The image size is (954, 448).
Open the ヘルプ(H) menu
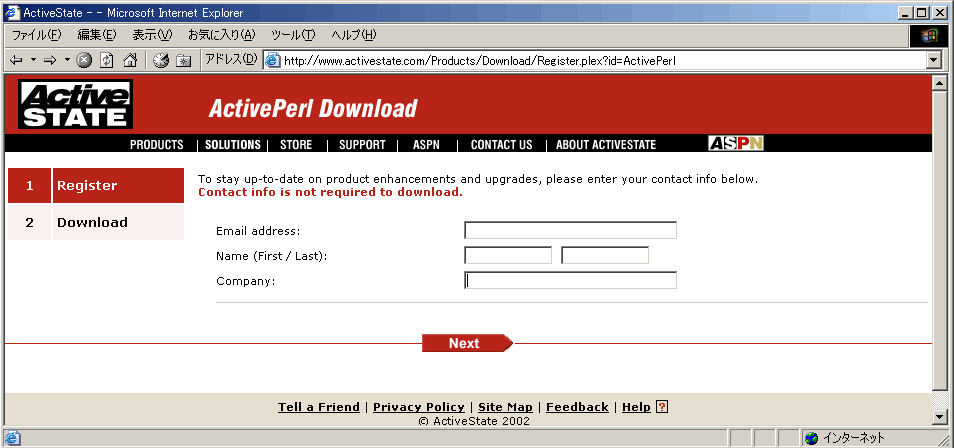(353, 35)
